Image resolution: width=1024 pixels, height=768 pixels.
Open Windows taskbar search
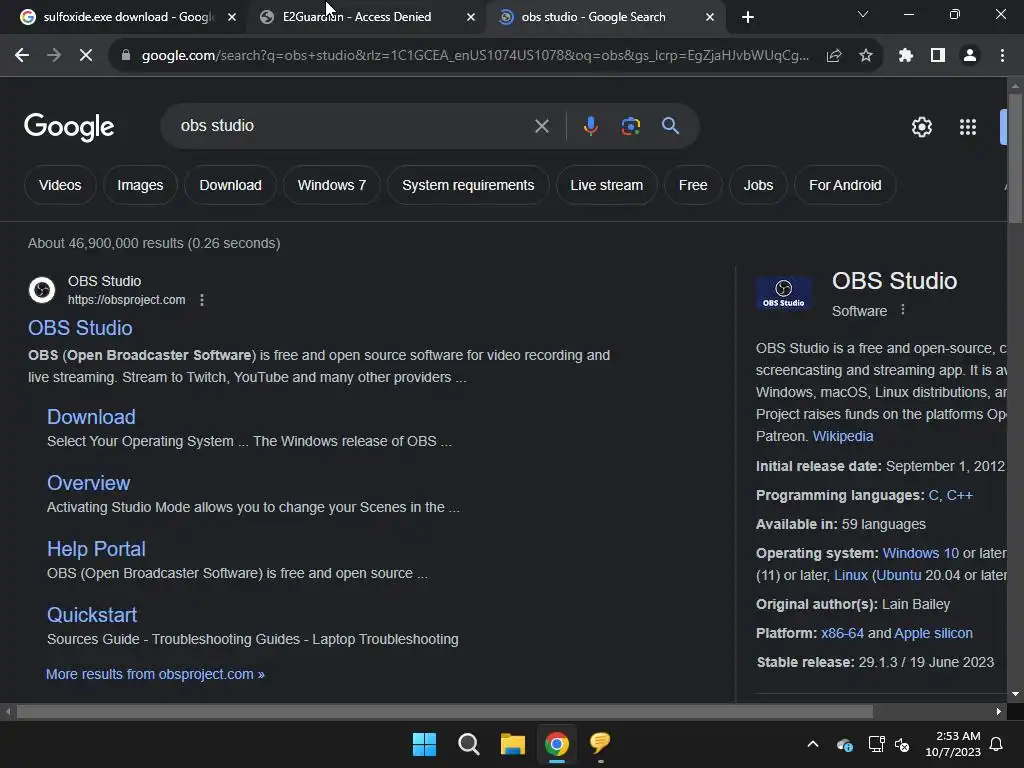(x=468, y=744)
